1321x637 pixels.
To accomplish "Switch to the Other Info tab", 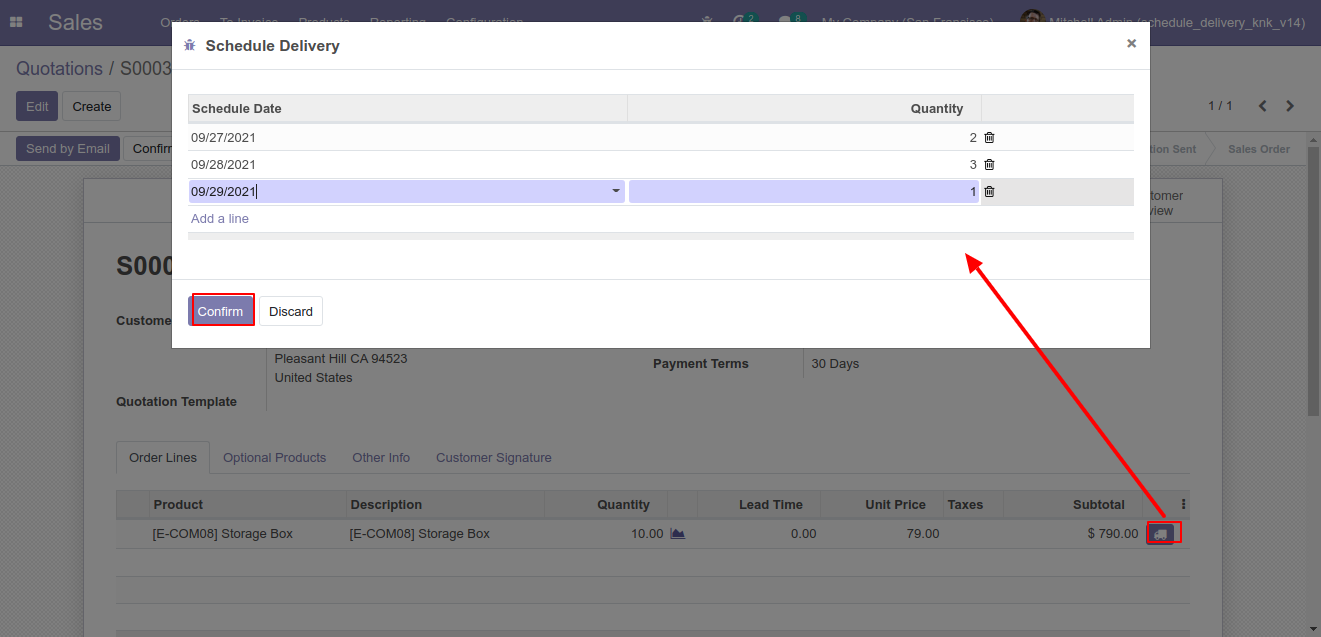I will [381, 458].
